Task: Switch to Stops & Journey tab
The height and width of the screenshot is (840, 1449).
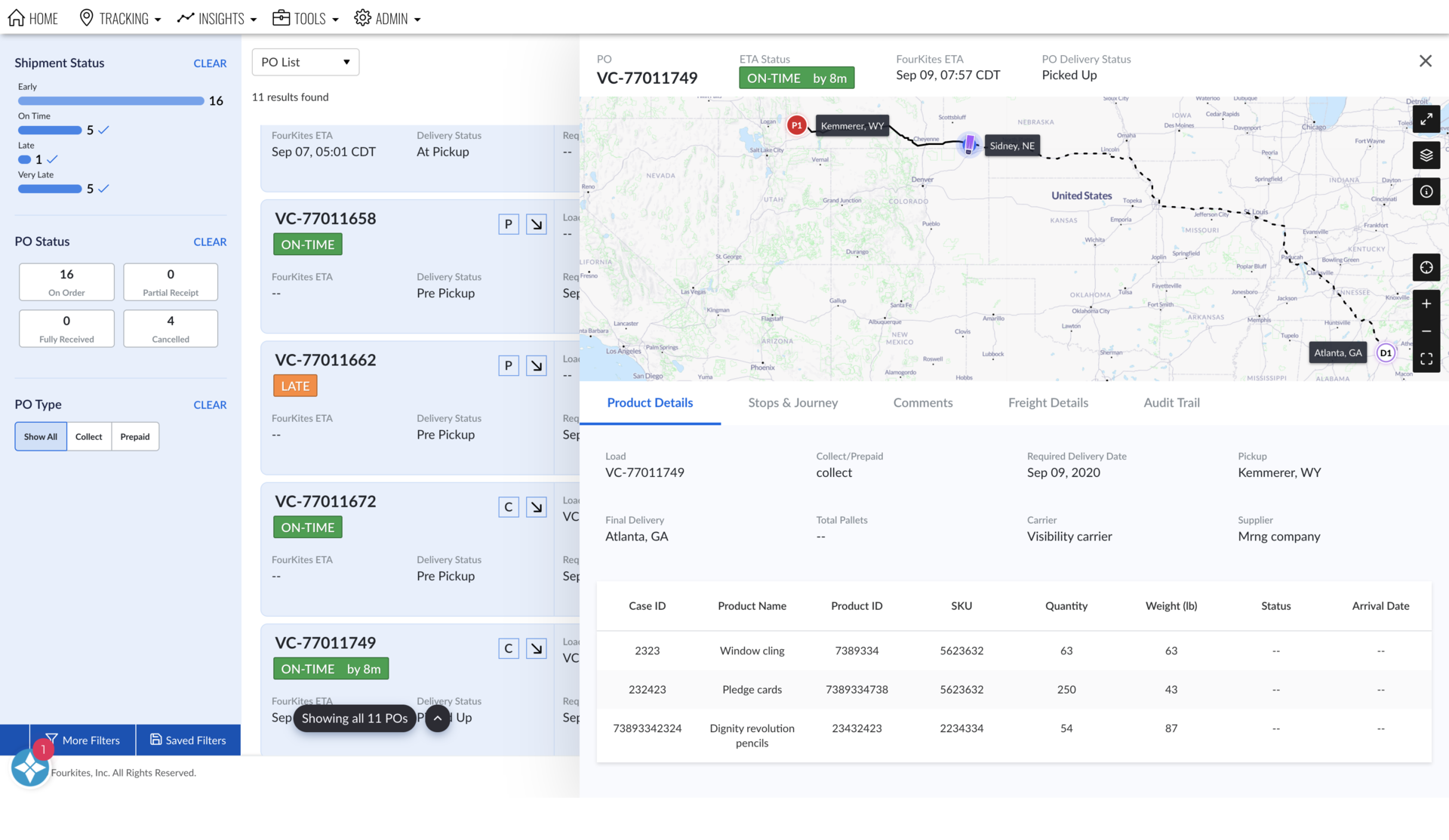Action: 792,403
